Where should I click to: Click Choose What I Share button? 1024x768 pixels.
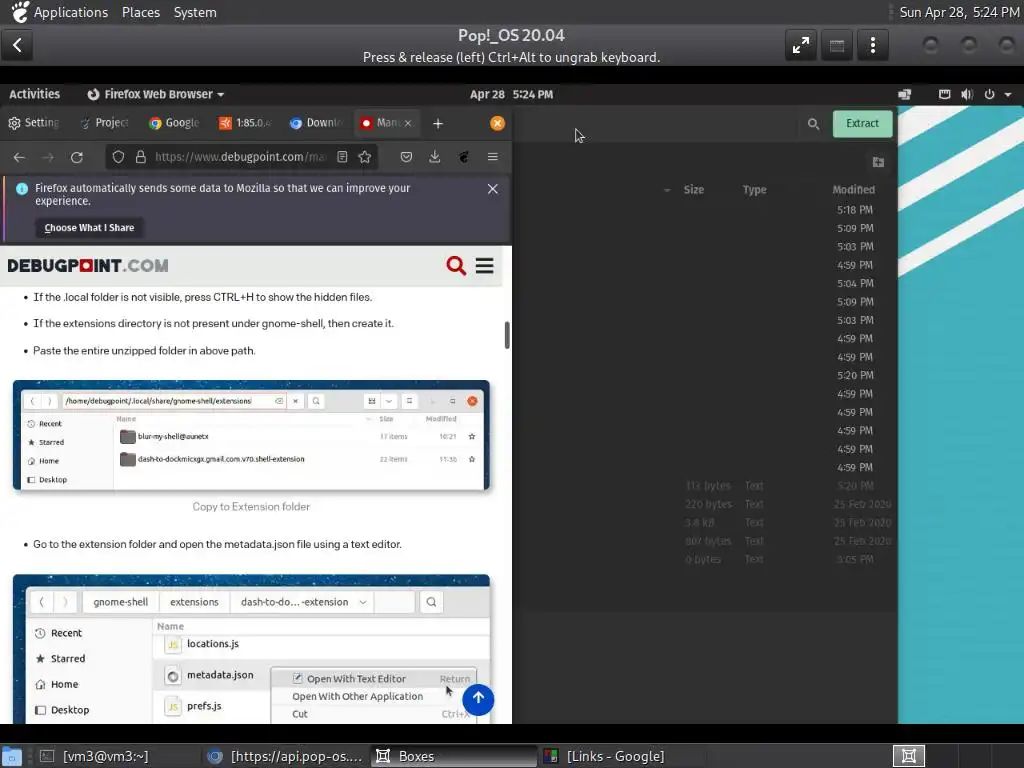(x=89, y=228)
